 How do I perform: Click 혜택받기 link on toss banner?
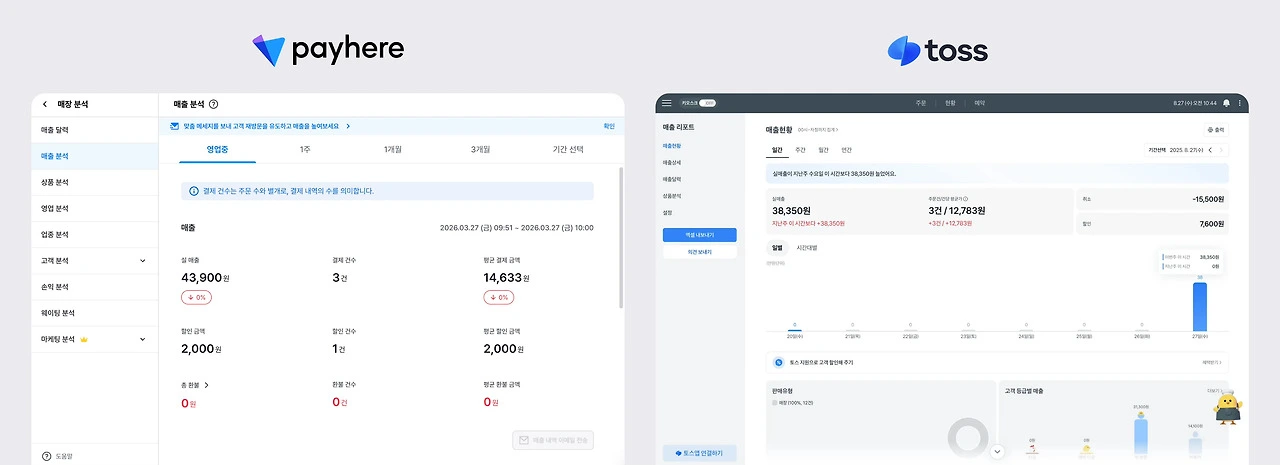pos(1213,362)
